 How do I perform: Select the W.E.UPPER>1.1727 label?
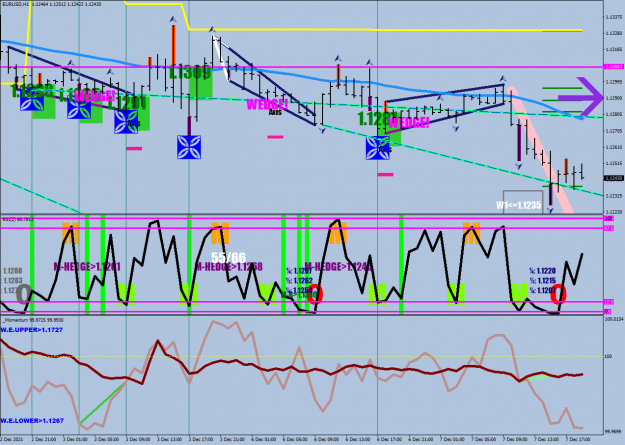31,330
